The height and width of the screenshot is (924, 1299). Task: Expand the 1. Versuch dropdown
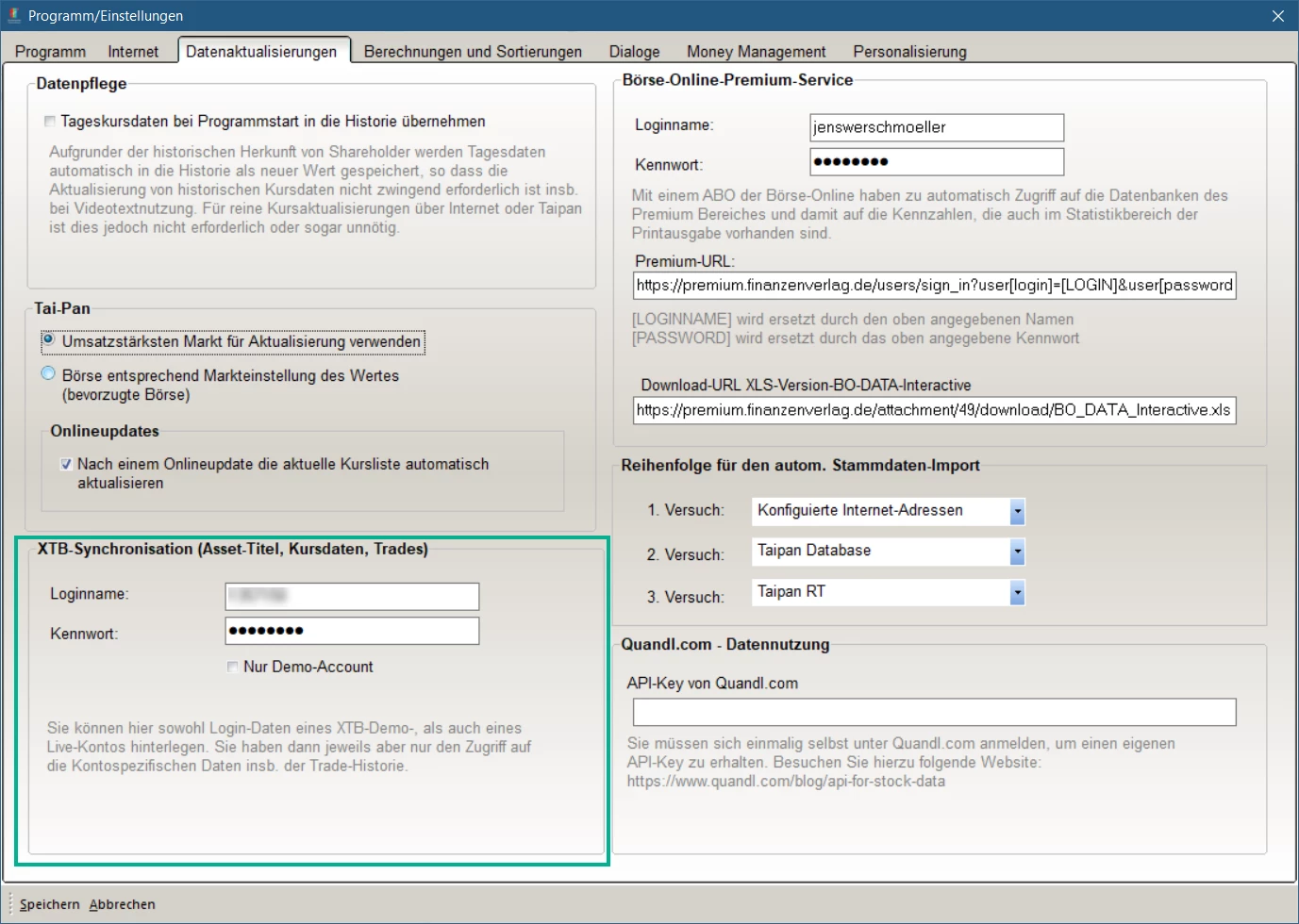click(x=1016, y=511)
